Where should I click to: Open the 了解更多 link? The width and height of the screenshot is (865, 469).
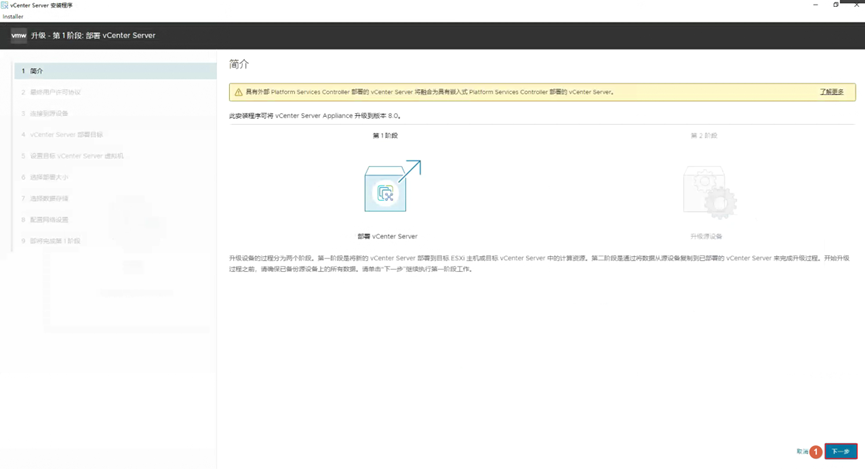click(x=831, y=92)
